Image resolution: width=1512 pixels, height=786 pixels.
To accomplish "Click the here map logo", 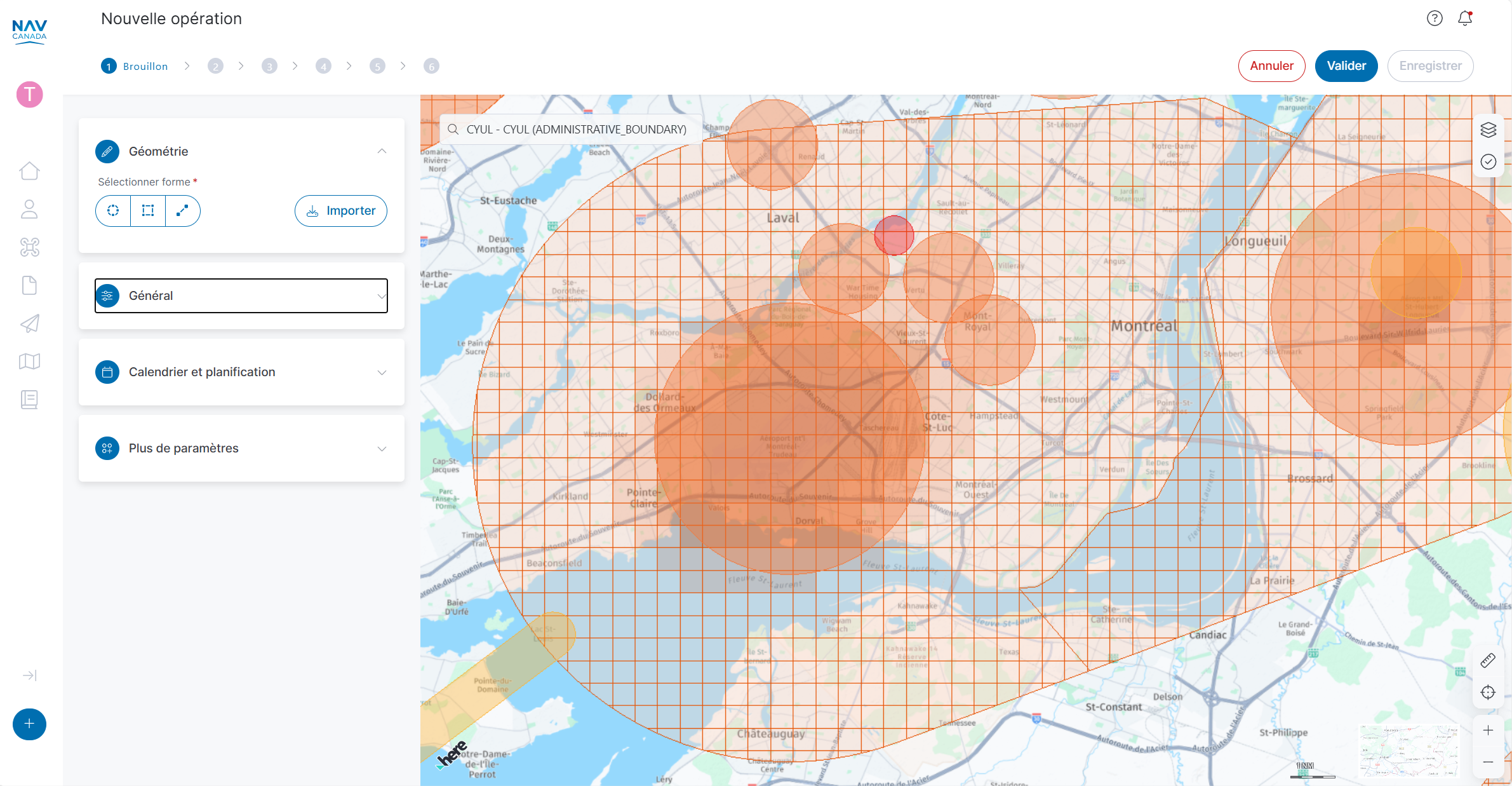I will coord(452,754).
